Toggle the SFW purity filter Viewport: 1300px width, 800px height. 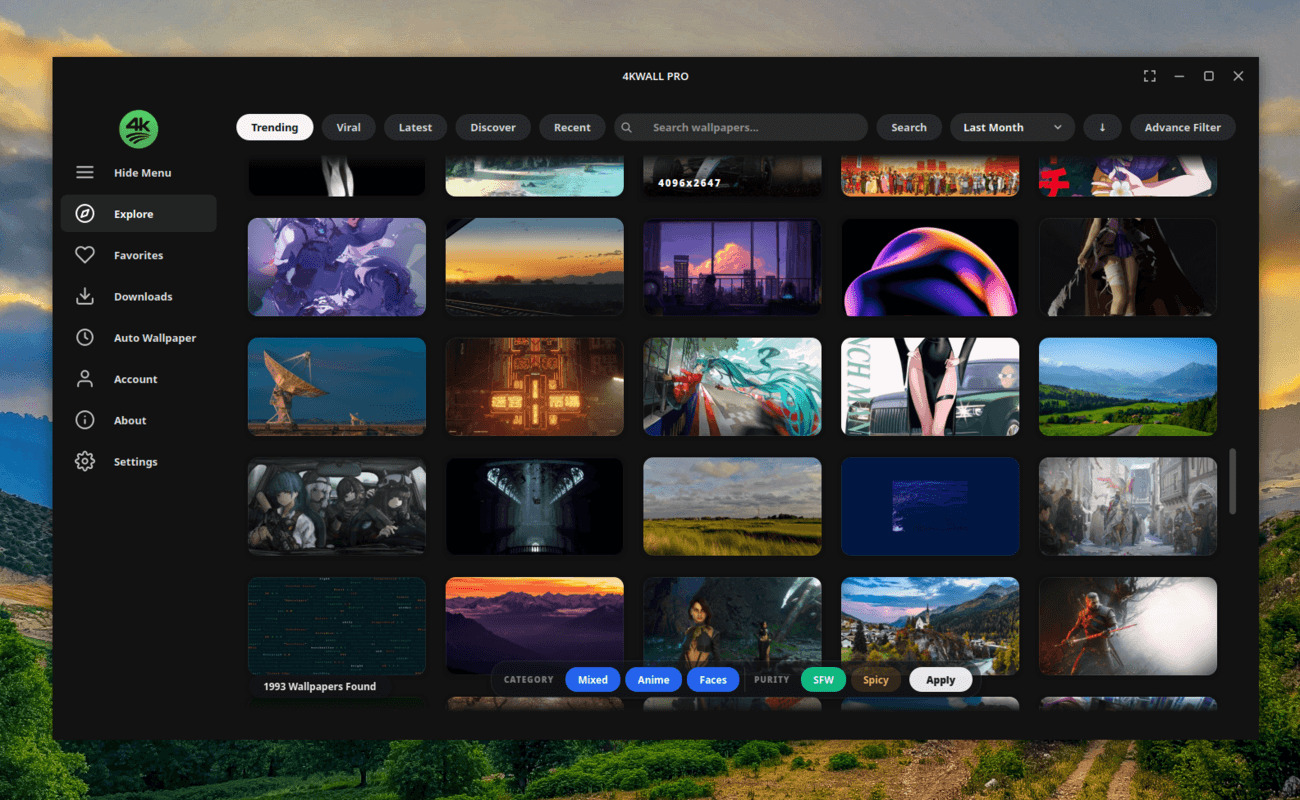823,680
